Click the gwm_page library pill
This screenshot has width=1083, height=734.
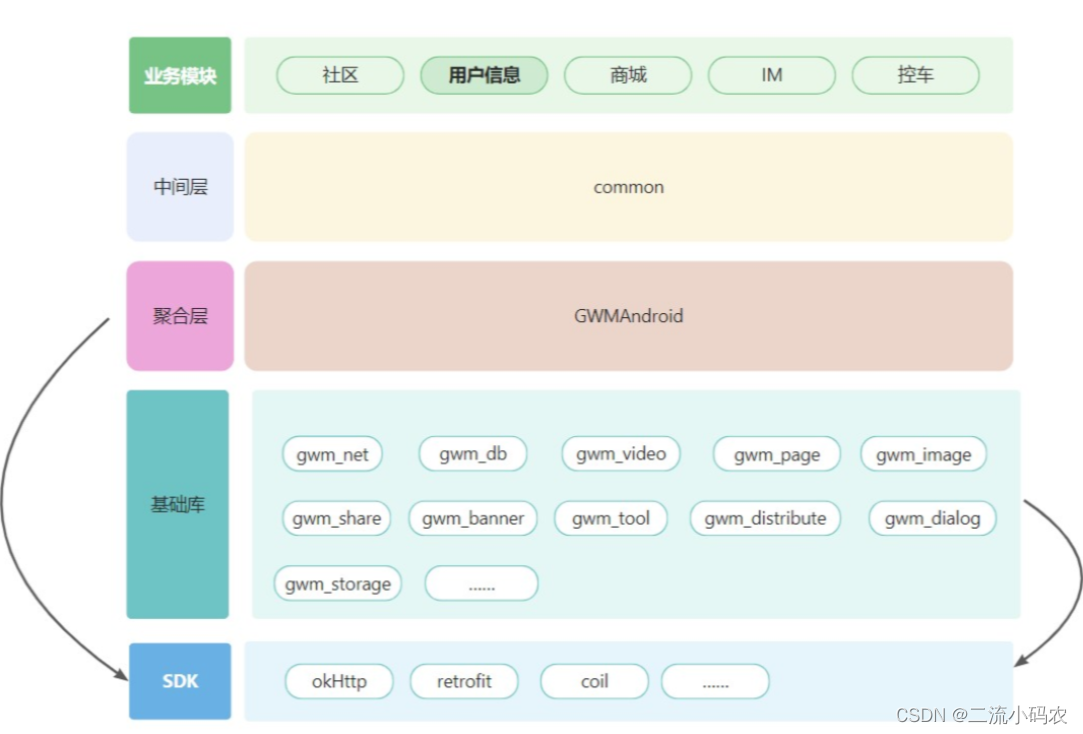(776, 454)
